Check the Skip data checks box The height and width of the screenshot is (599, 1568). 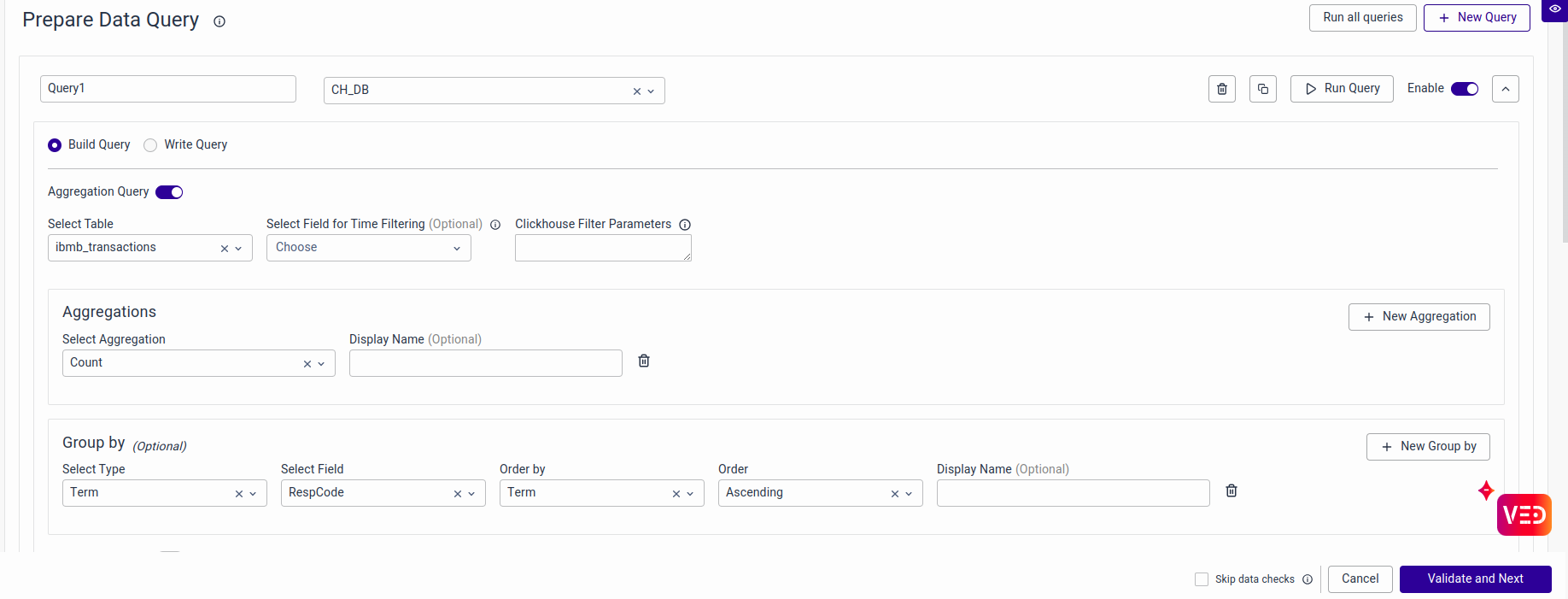pos(1202,579)
